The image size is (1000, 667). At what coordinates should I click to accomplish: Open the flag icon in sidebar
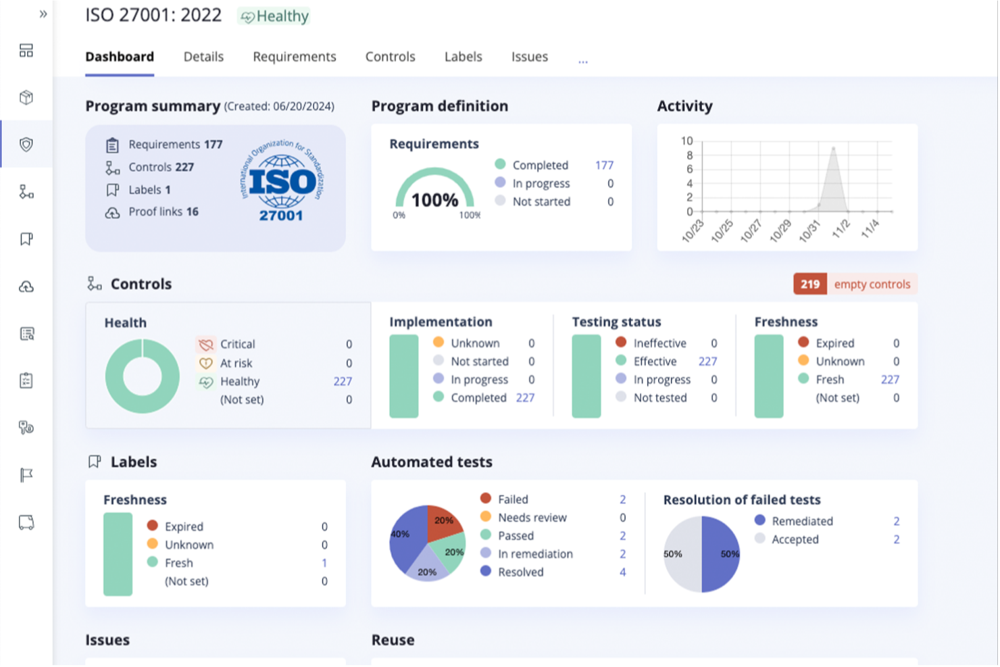(x=27, y=475)
